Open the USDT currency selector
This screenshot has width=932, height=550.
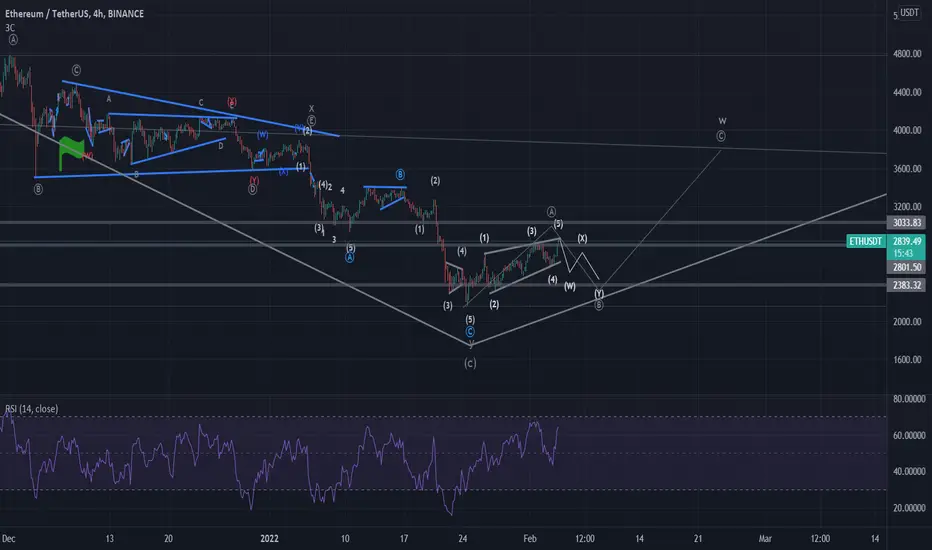point(909,12)
